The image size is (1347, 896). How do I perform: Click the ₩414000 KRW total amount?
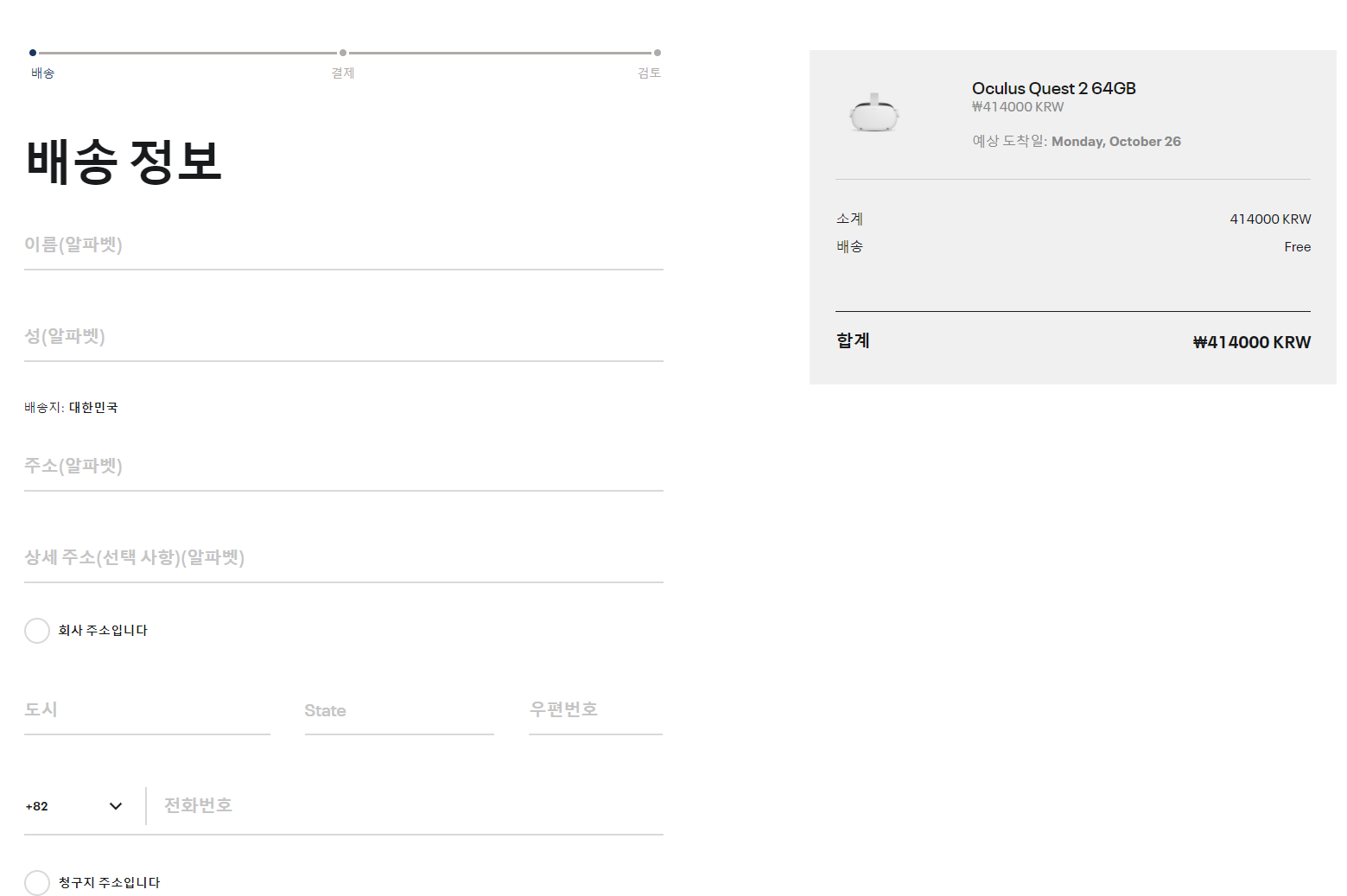tap(1252, 342)
